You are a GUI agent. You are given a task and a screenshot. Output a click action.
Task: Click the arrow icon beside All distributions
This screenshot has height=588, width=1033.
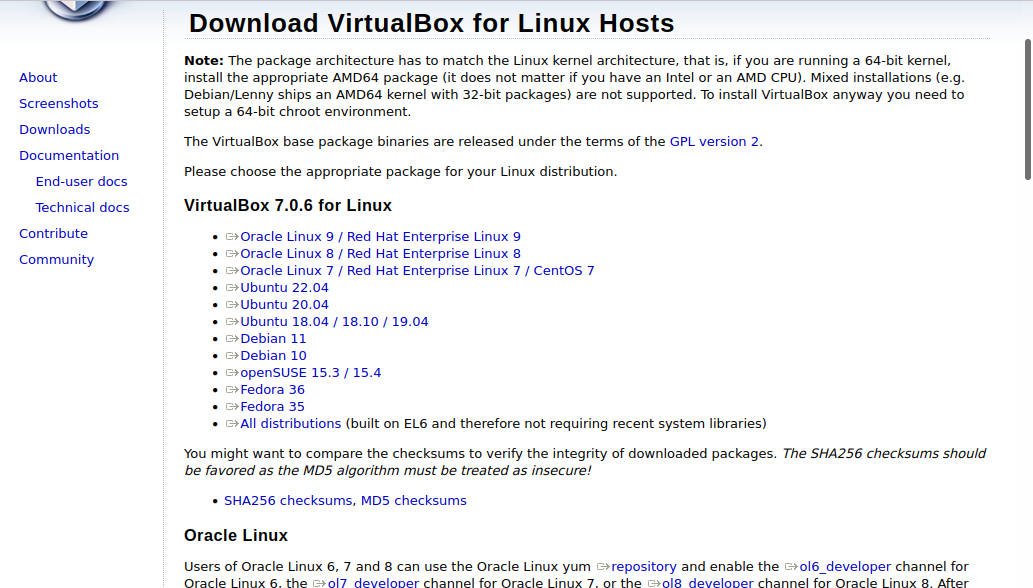click(x=231, y=423)
